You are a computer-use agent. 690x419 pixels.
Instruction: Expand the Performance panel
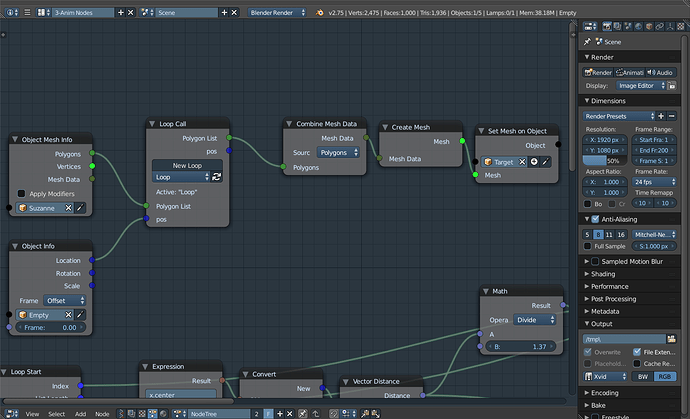pos(609,287)
